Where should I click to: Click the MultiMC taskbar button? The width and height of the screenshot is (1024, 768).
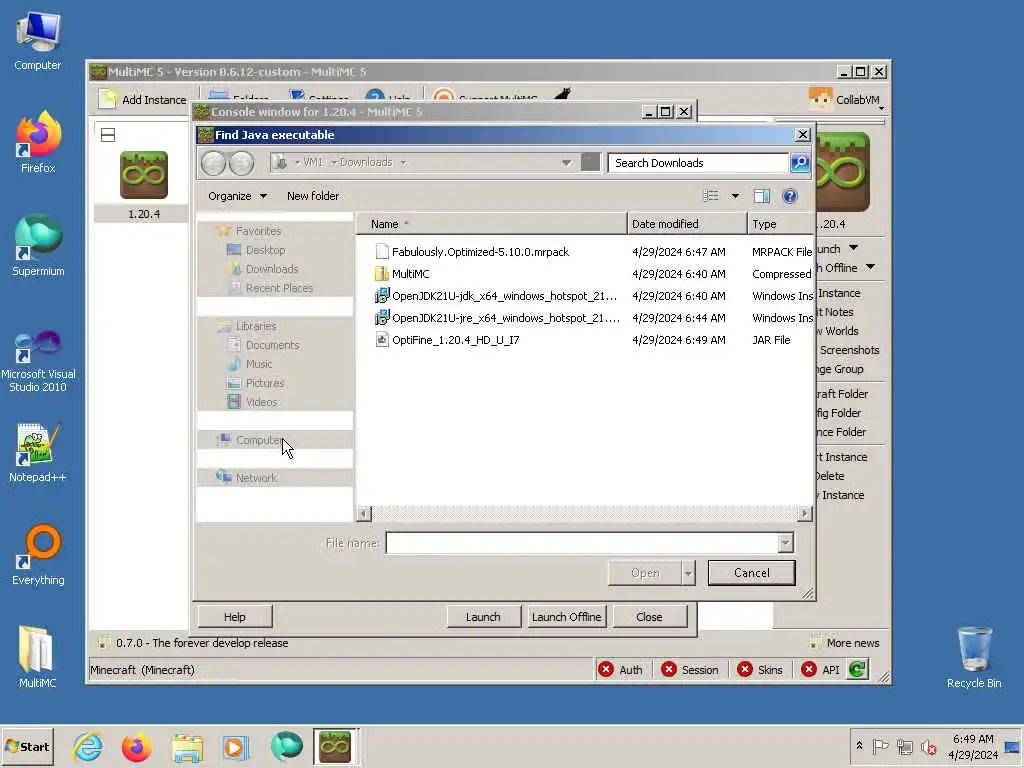point(335,746)
